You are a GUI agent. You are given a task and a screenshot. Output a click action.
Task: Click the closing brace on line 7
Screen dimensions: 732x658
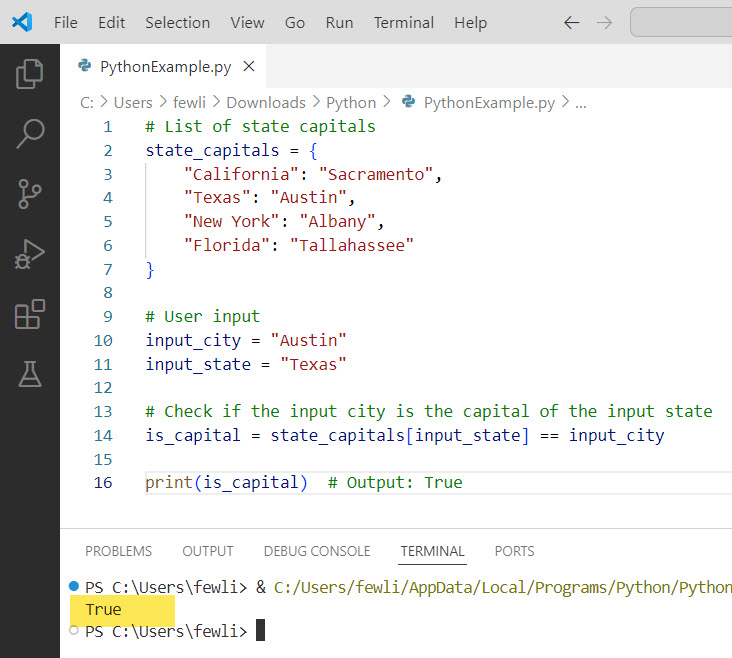[x=150, y=269]
